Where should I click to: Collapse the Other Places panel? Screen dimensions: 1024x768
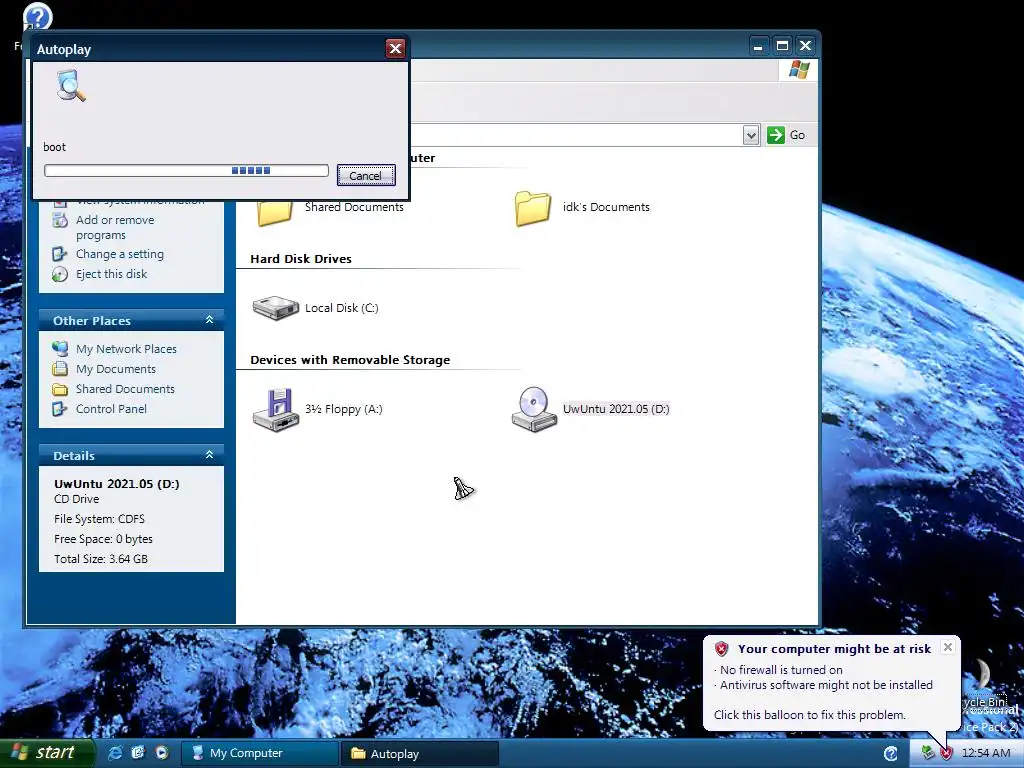tap(209, 320)
